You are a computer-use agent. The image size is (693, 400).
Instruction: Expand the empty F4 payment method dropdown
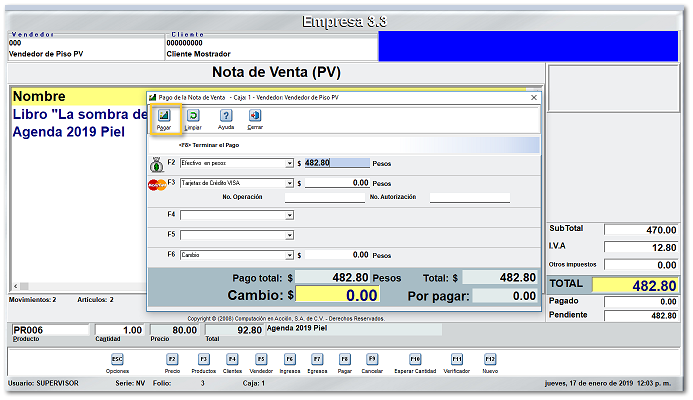click(289, 214)
